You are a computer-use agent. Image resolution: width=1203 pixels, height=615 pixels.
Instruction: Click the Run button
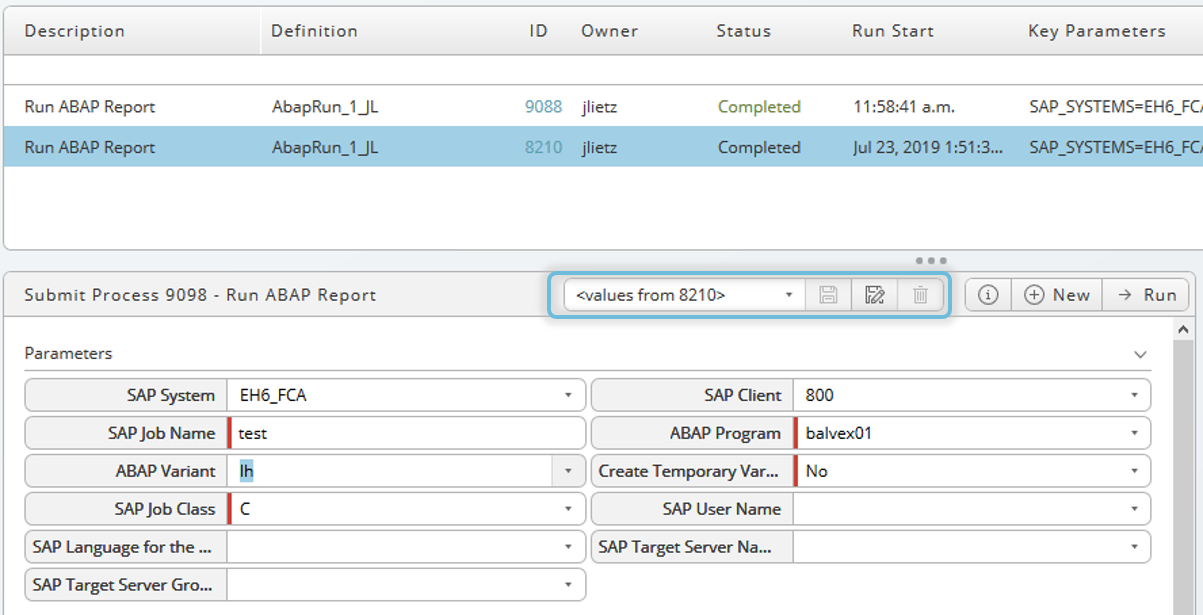coord(1146,295)
